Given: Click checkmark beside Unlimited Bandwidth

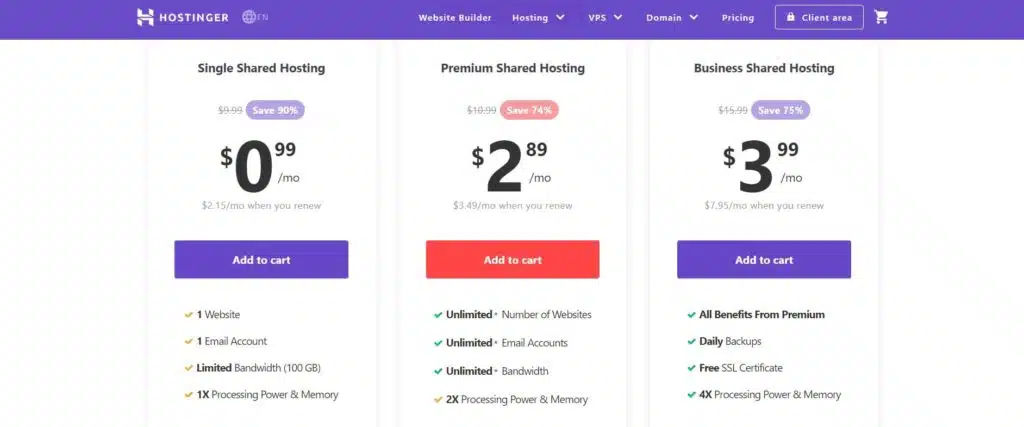Looking at the screenshot, I should [x=438, y=371].
